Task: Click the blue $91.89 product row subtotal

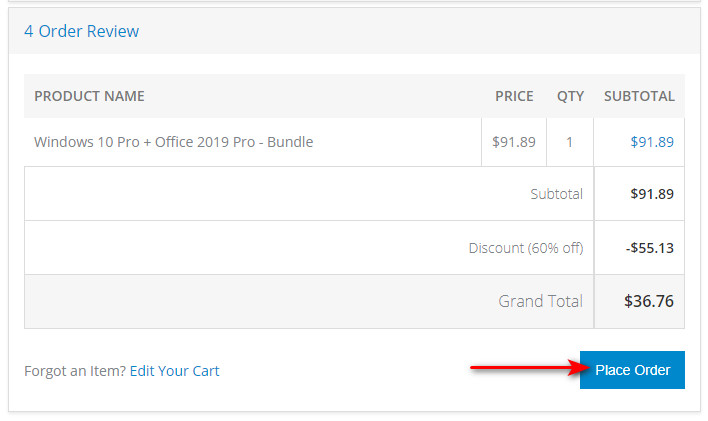Action: point(652,142)
